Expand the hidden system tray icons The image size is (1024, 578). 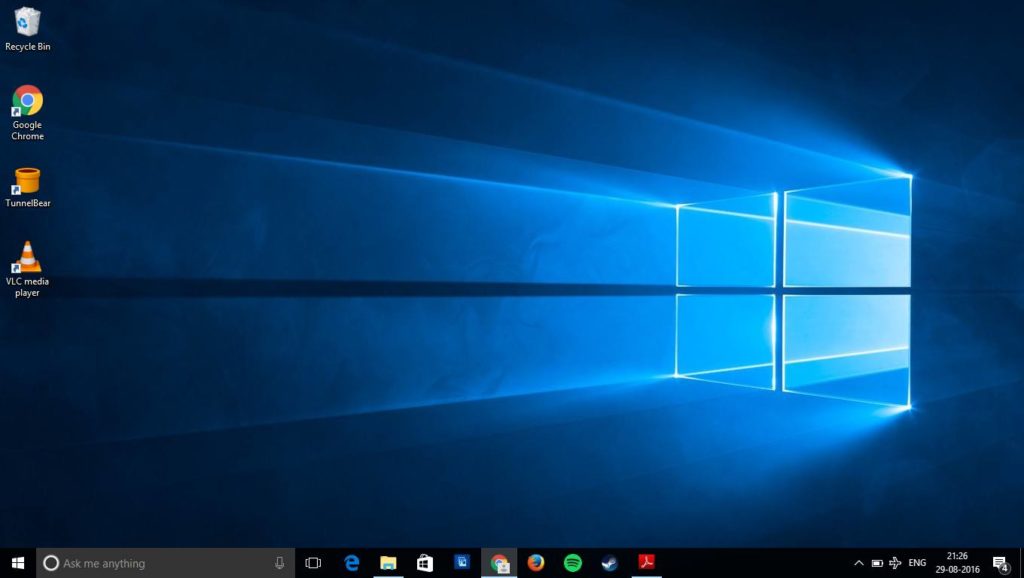(x=858, y=563)
